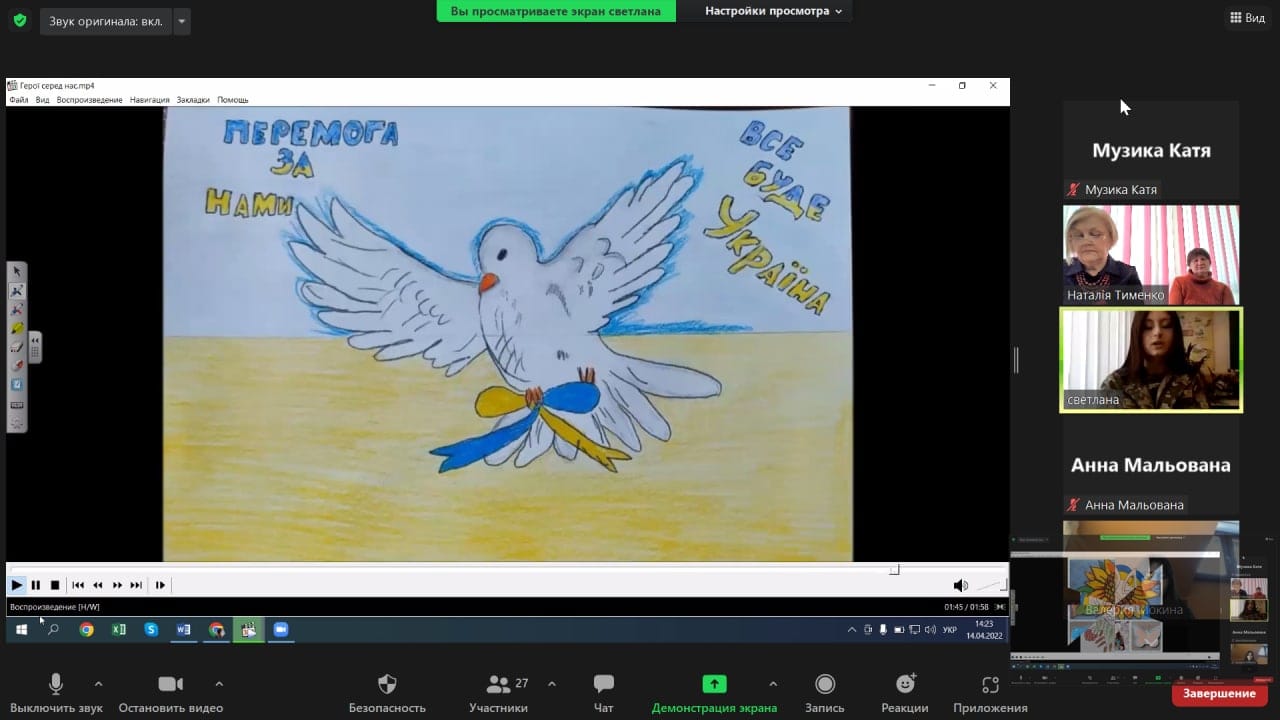Click the red Завершение button
The height and width of the screenshot is (720, 1280).
pyautogui.click(x=1219, y=693)
